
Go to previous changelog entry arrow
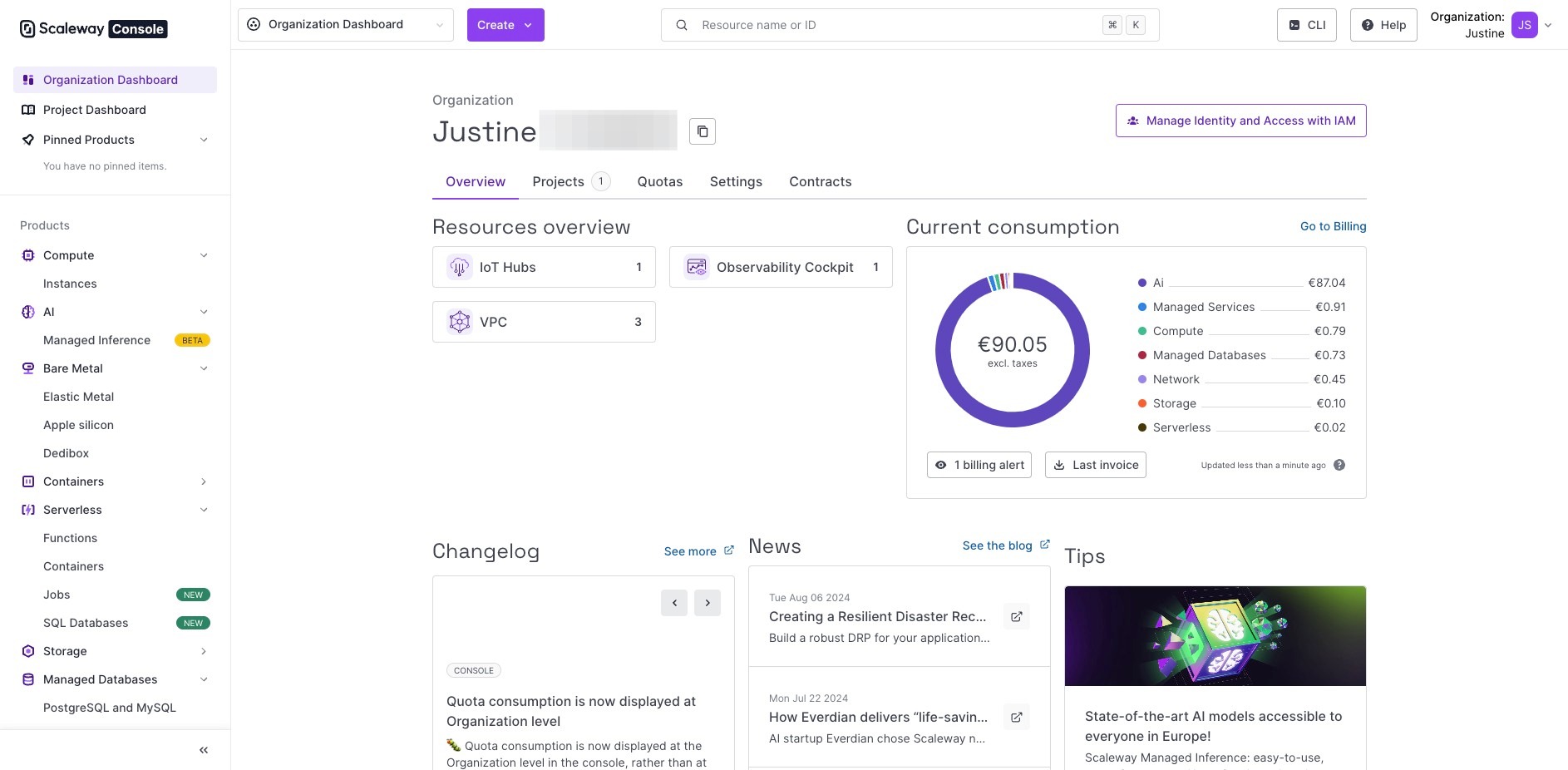(674, 603)
